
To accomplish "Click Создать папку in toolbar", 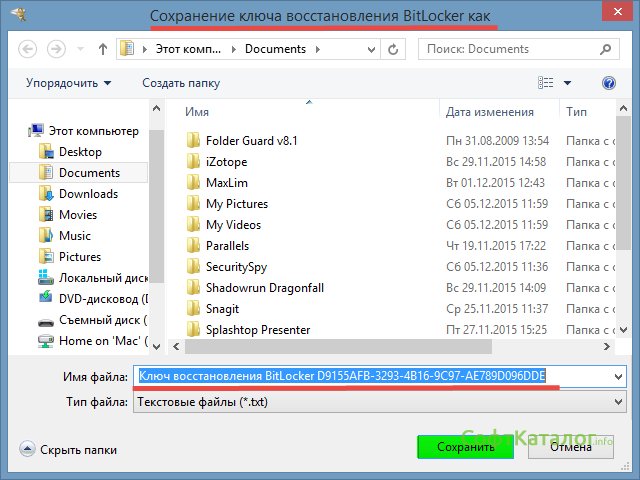I will [x=181, y=83].
